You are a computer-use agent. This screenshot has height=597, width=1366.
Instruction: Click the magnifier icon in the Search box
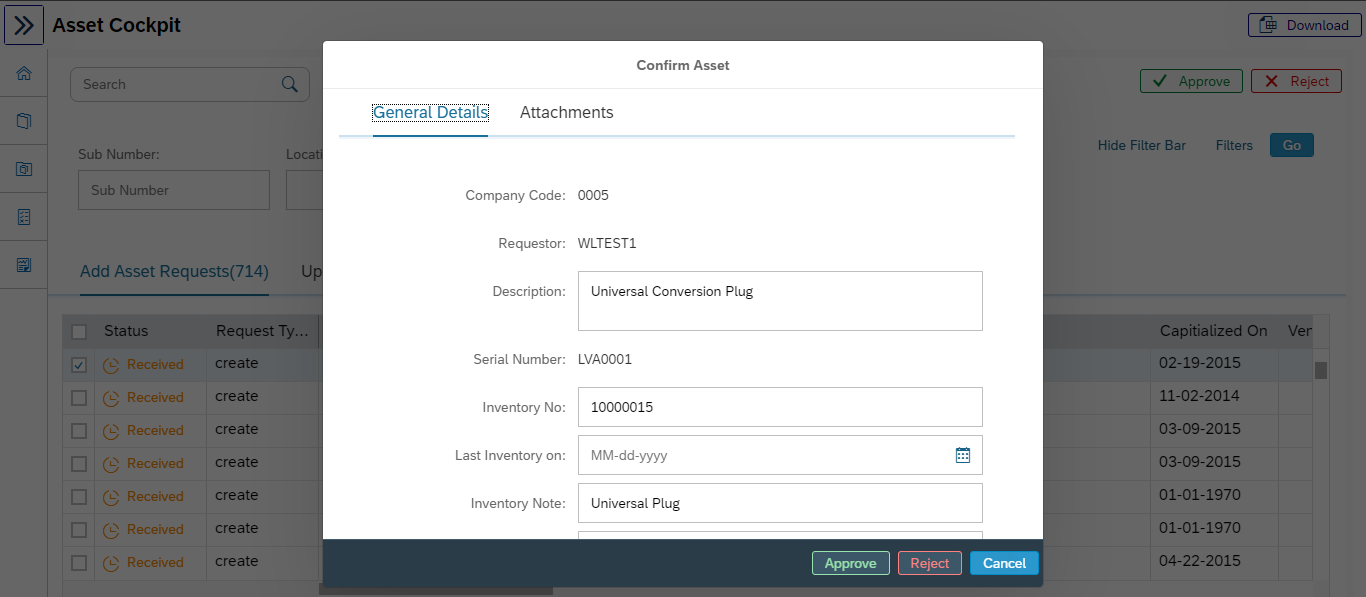tap(289, 84)
